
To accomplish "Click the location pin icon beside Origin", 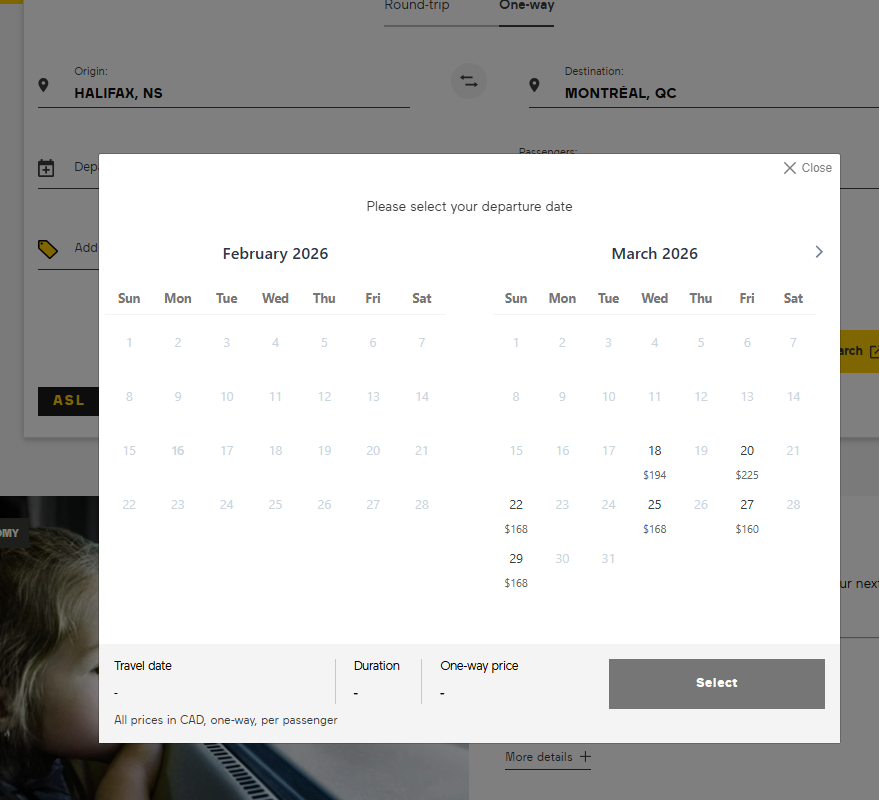I will [x=44, y=85].
